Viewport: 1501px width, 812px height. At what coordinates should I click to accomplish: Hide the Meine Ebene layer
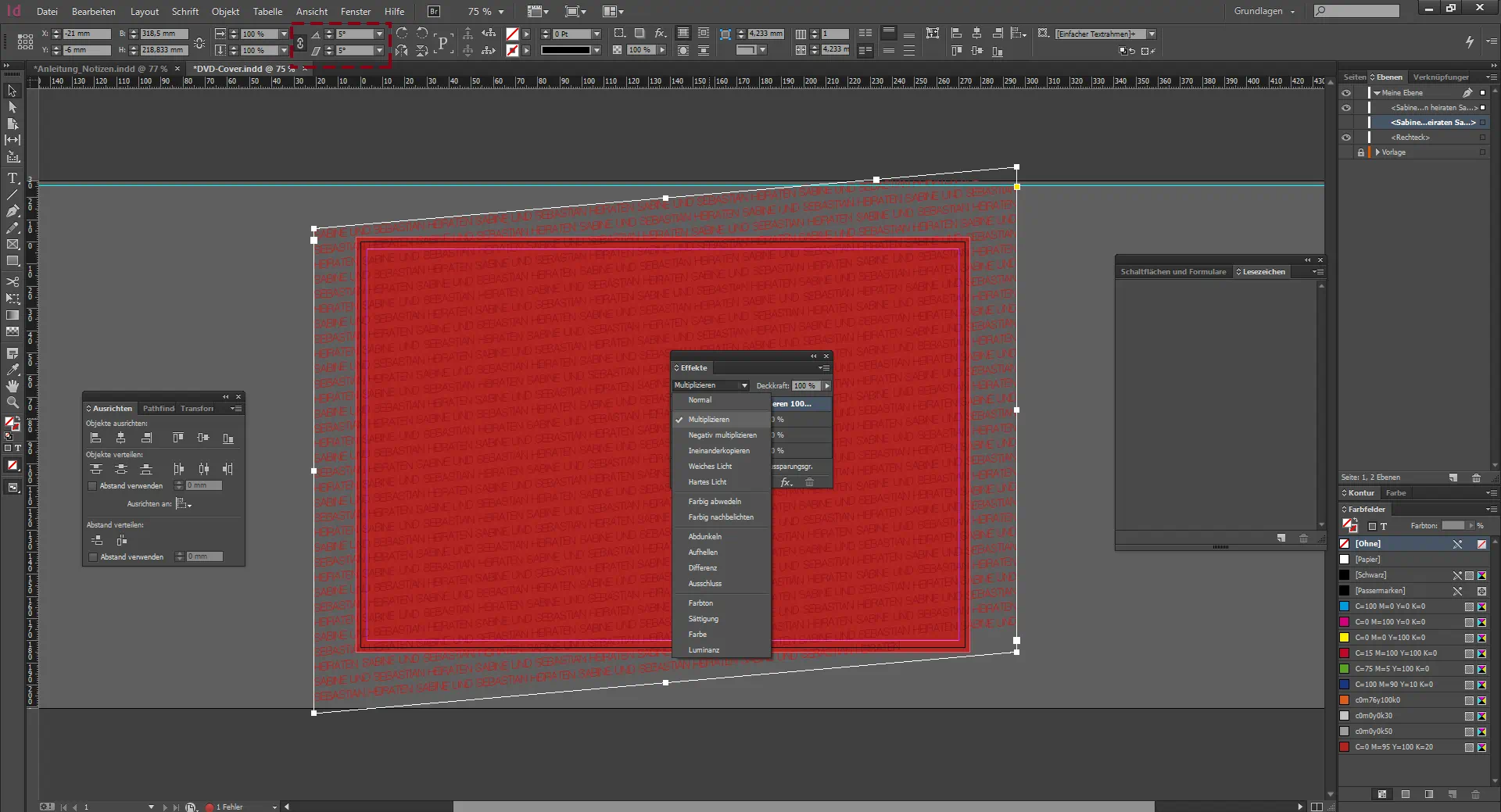click(1346, 92)
